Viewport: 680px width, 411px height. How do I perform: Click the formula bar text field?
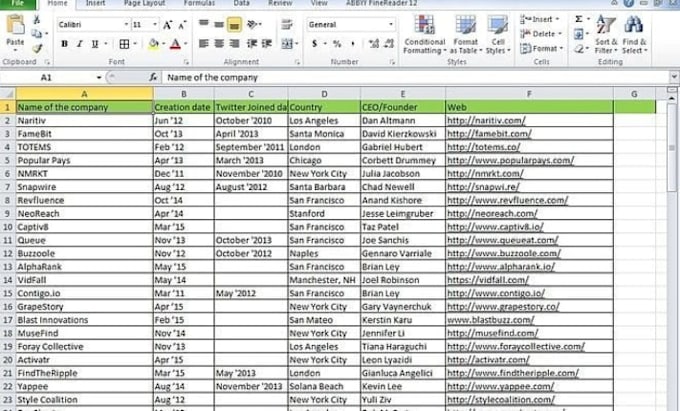(x=416, y=78)
